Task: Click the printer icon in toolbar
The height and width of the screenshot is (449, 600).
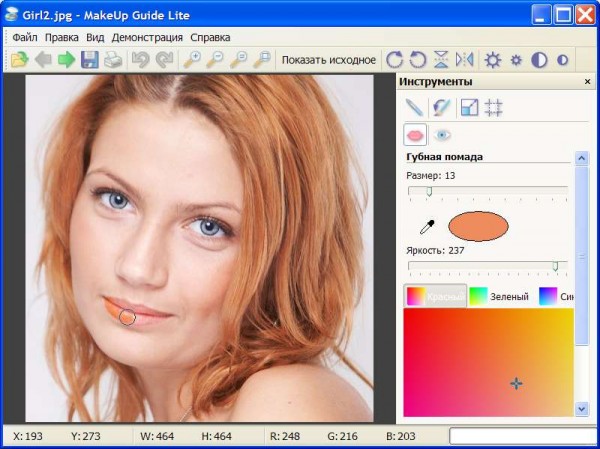Action: point(113,60)
